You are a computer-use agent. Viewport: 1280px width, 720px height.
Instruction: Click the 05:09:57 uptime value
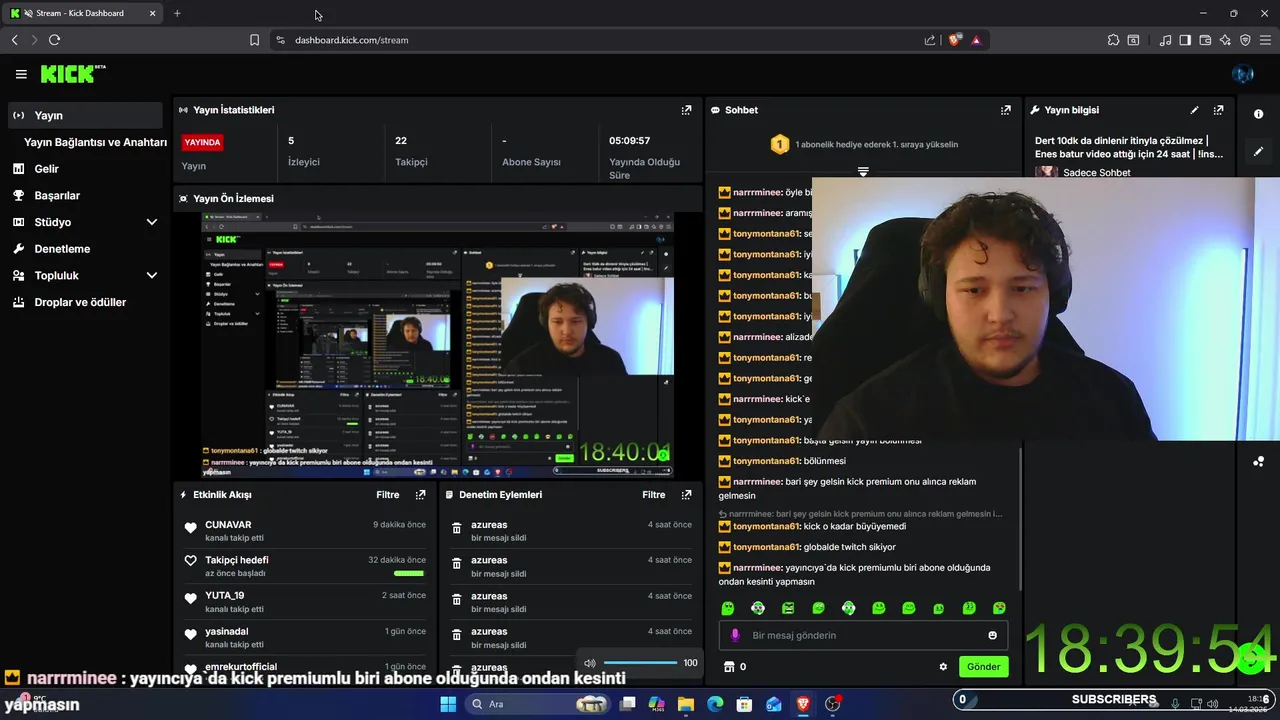coord(630,141)
